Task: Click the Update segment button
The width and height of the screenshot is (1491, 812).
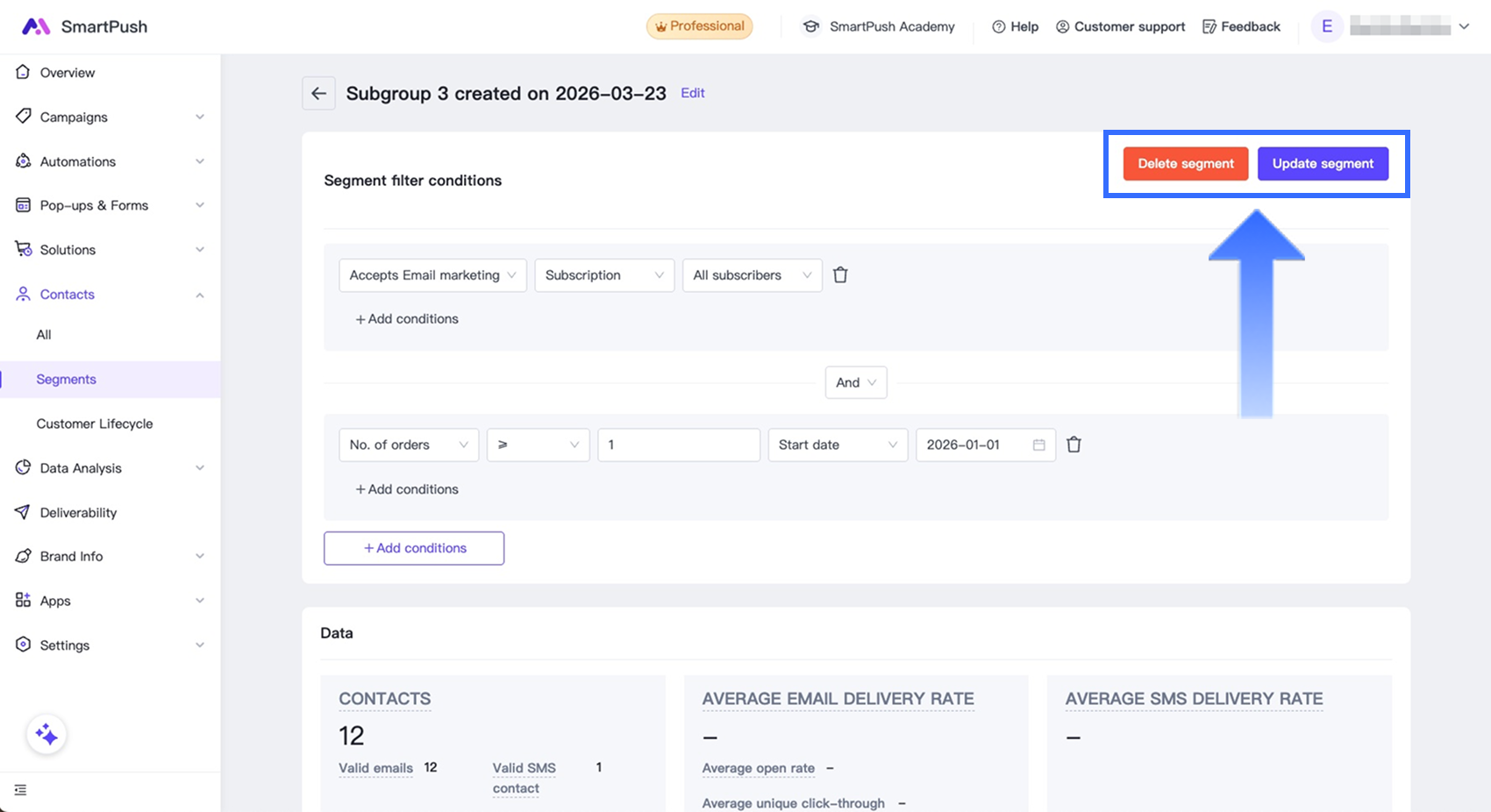Action: coord(1322,164)
